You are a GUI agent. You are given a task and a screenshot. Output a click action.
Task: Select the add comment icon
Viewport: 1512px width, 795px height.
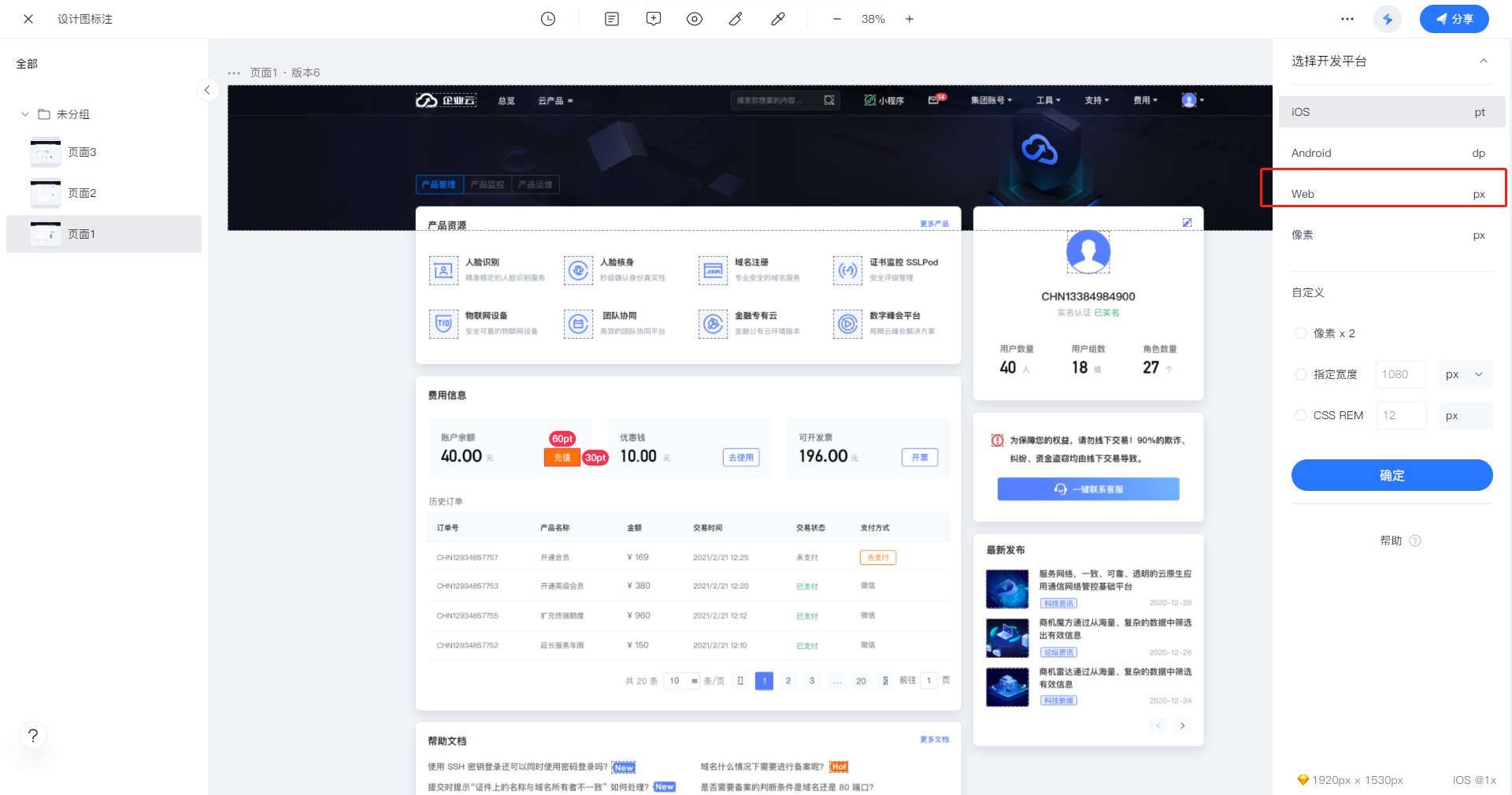click(654, 19)
